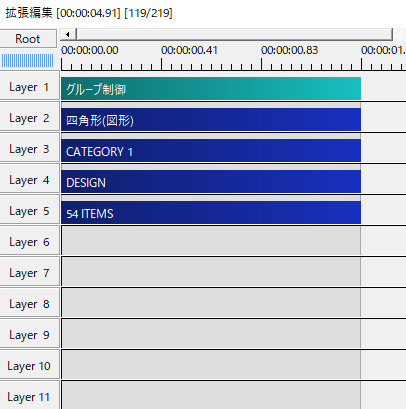
Task: Toggle Layer 4 header button
Action: pos(29,180)
